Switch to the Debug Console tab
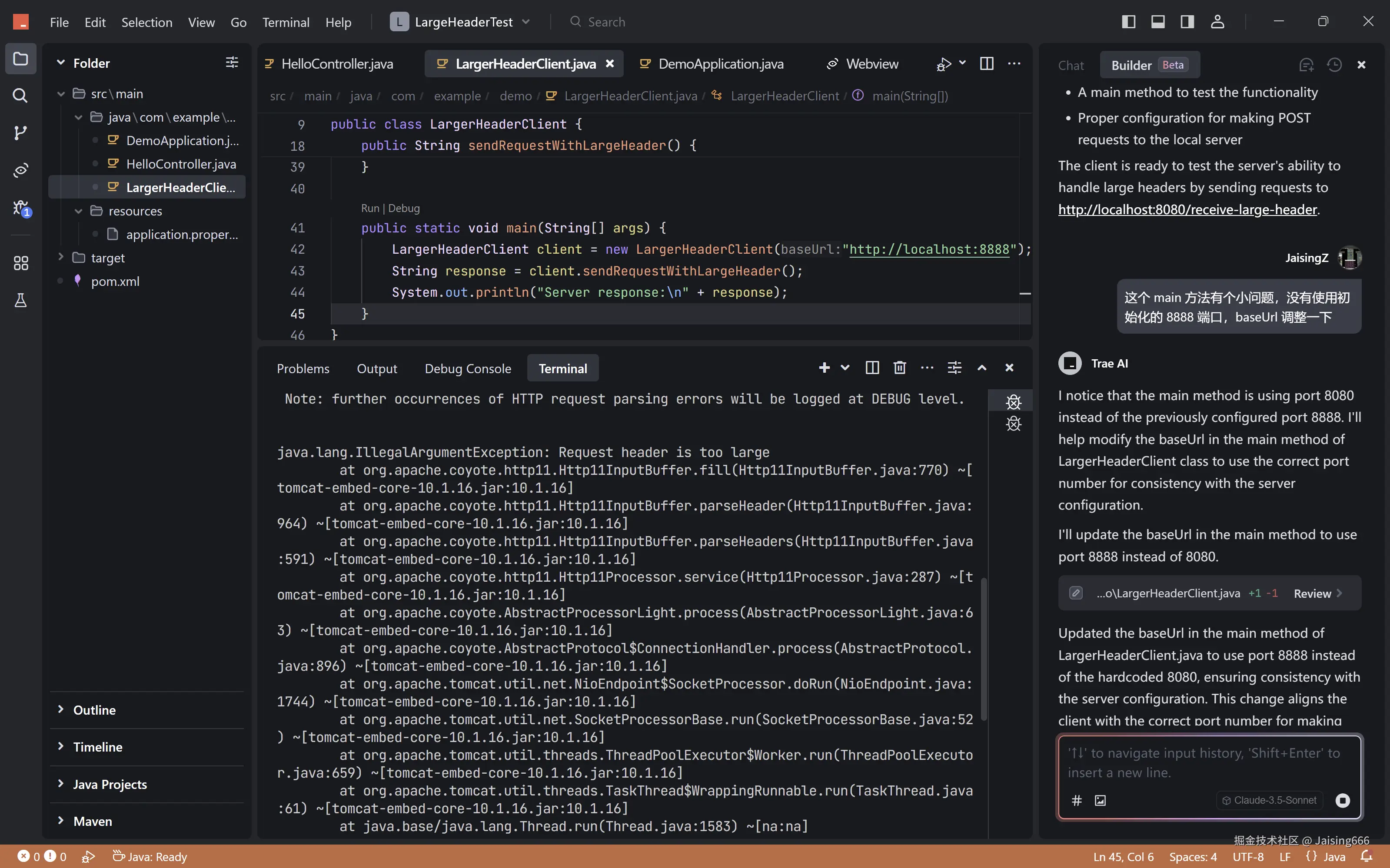The height and width of the screenshot is (868, 1390). point(468,368)
